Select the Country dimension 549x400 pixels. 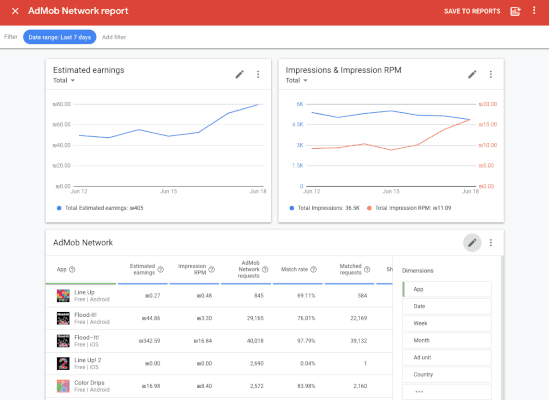pyautogui.click(x=447, y=374)
